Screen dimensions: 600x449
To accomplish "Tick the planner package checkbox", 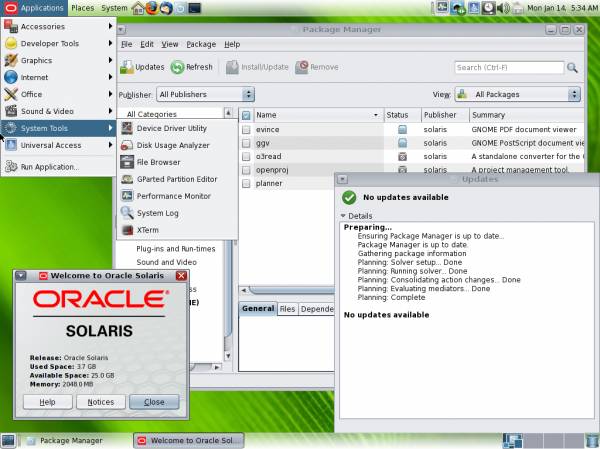I will [x=246, y=183].
